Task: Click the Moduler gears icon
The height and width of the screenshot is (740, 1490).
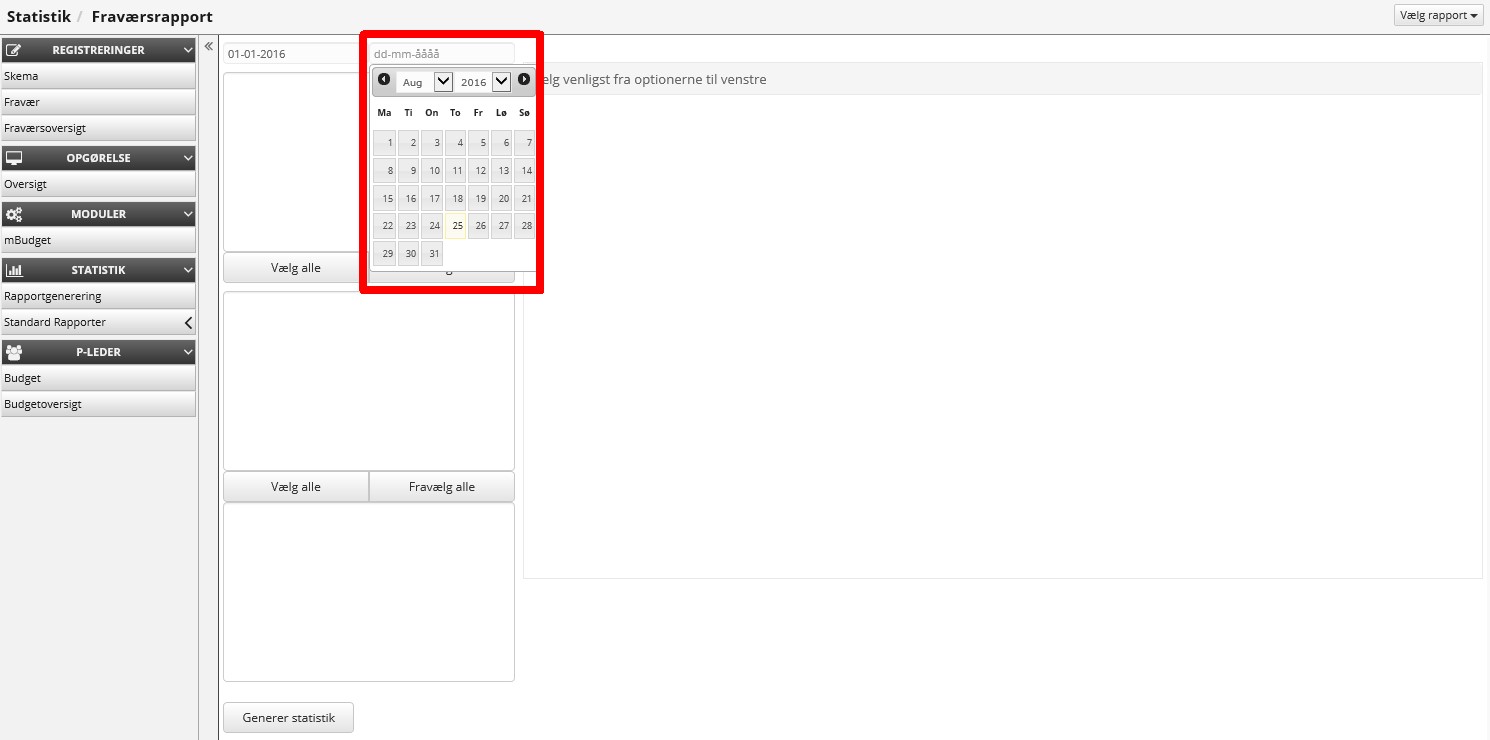Action: tap(14, 214)
